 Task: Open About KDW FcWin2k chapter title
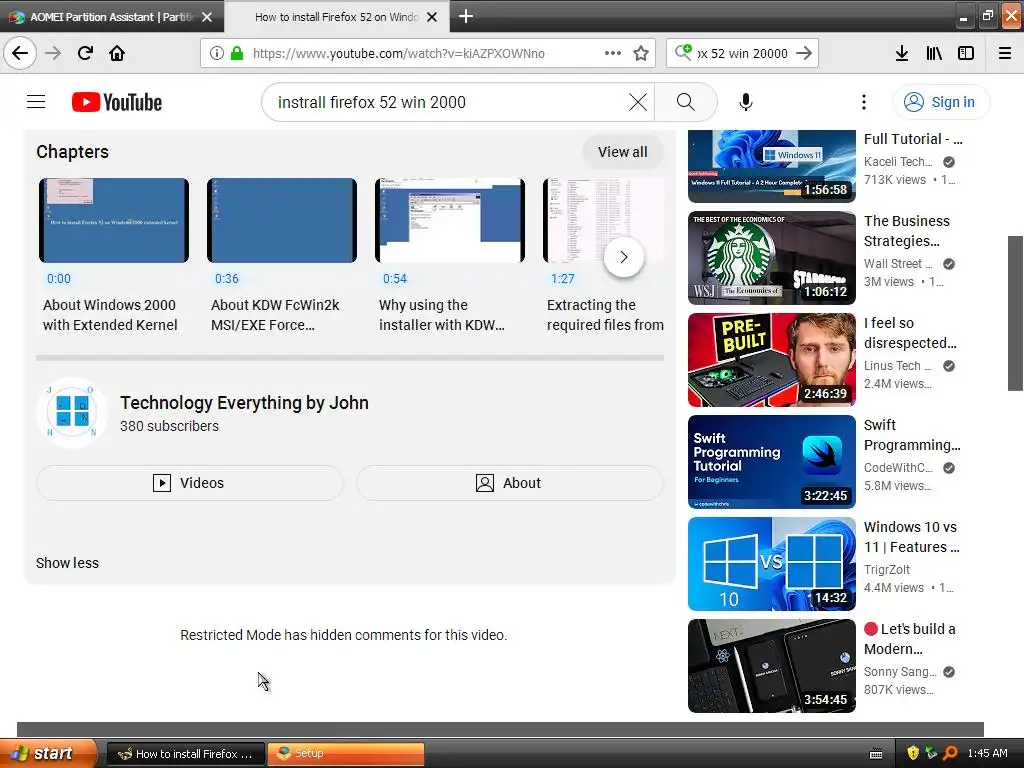click(x=275, y=315)
